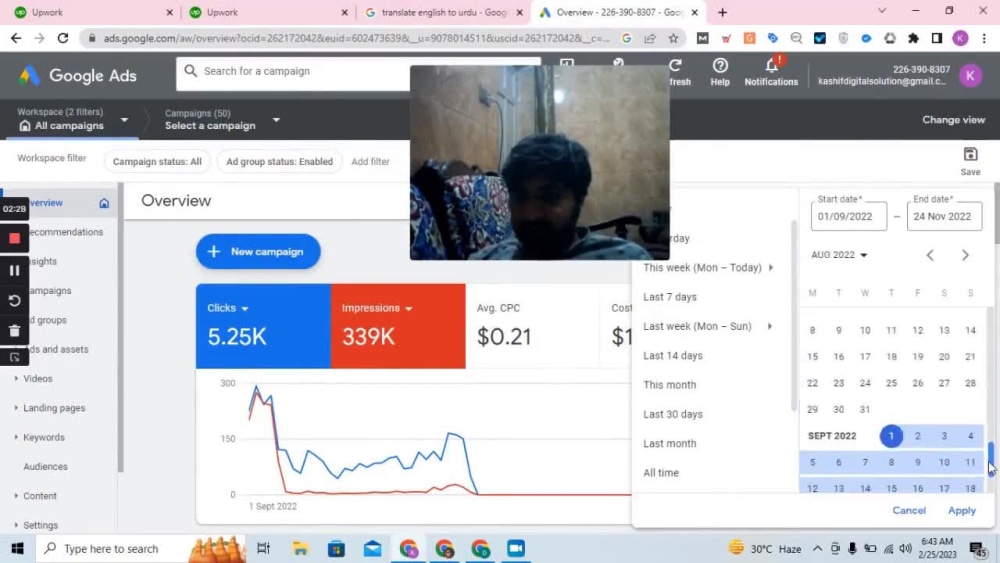This screenshot has height=563, width=1000.
Task: Select This month range
Action: 670,385
